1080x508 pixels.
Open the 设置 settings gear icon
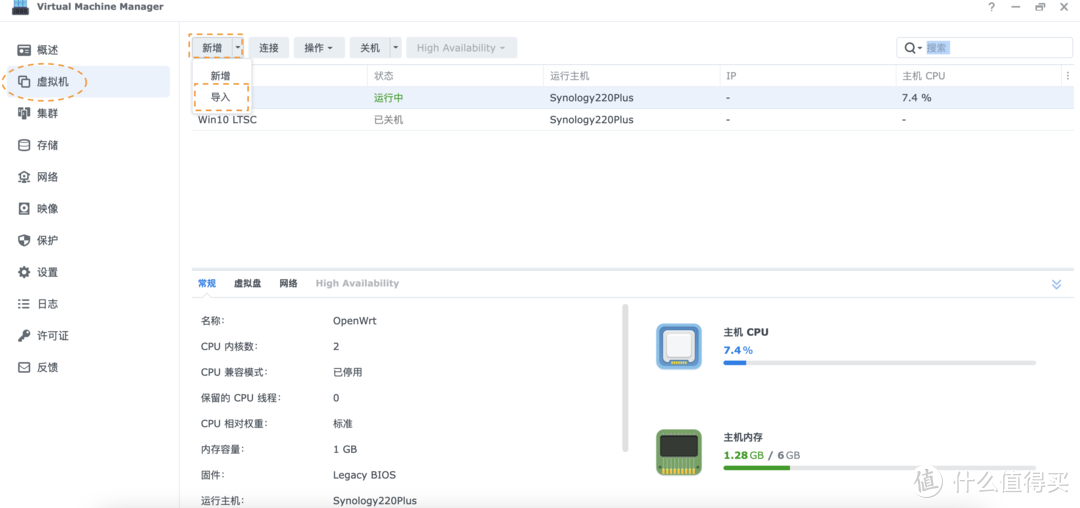[24, 272]
